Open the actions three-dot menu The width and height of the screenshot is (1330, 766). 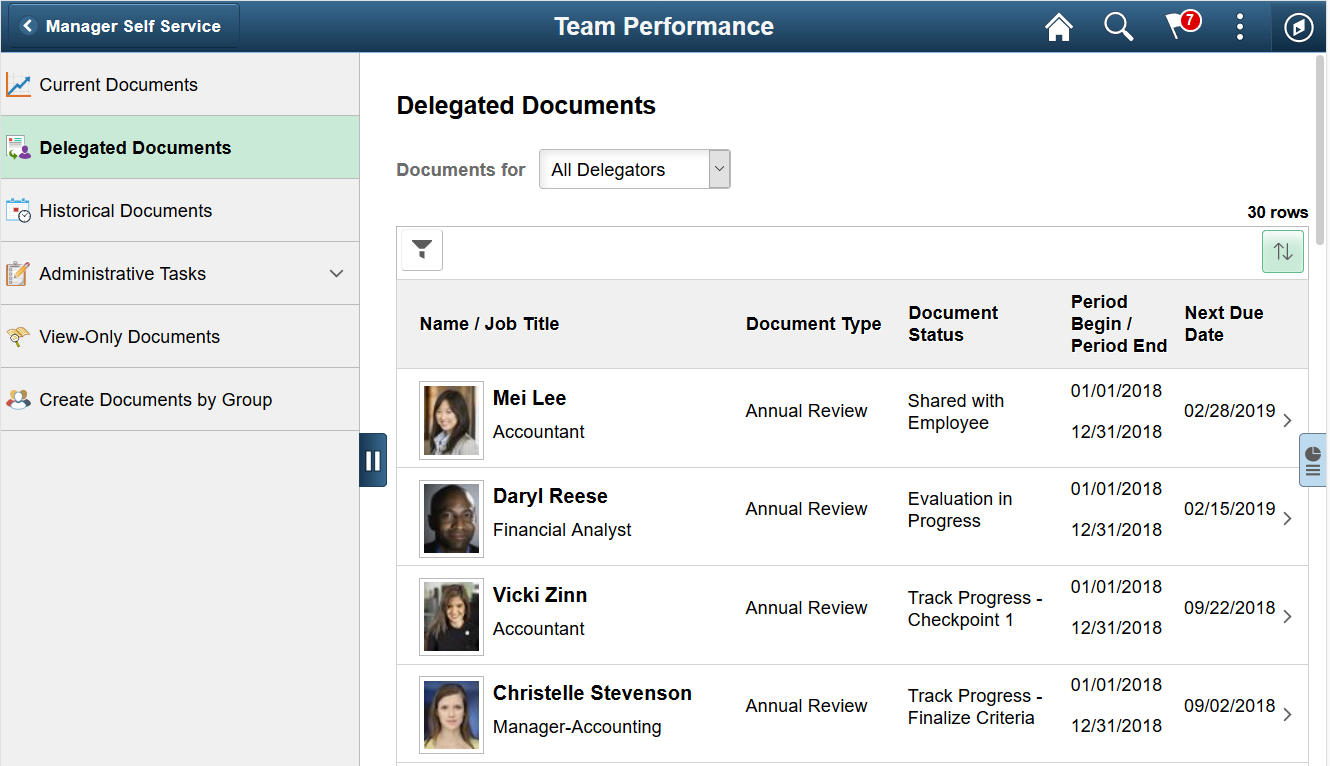point(1240,27)
